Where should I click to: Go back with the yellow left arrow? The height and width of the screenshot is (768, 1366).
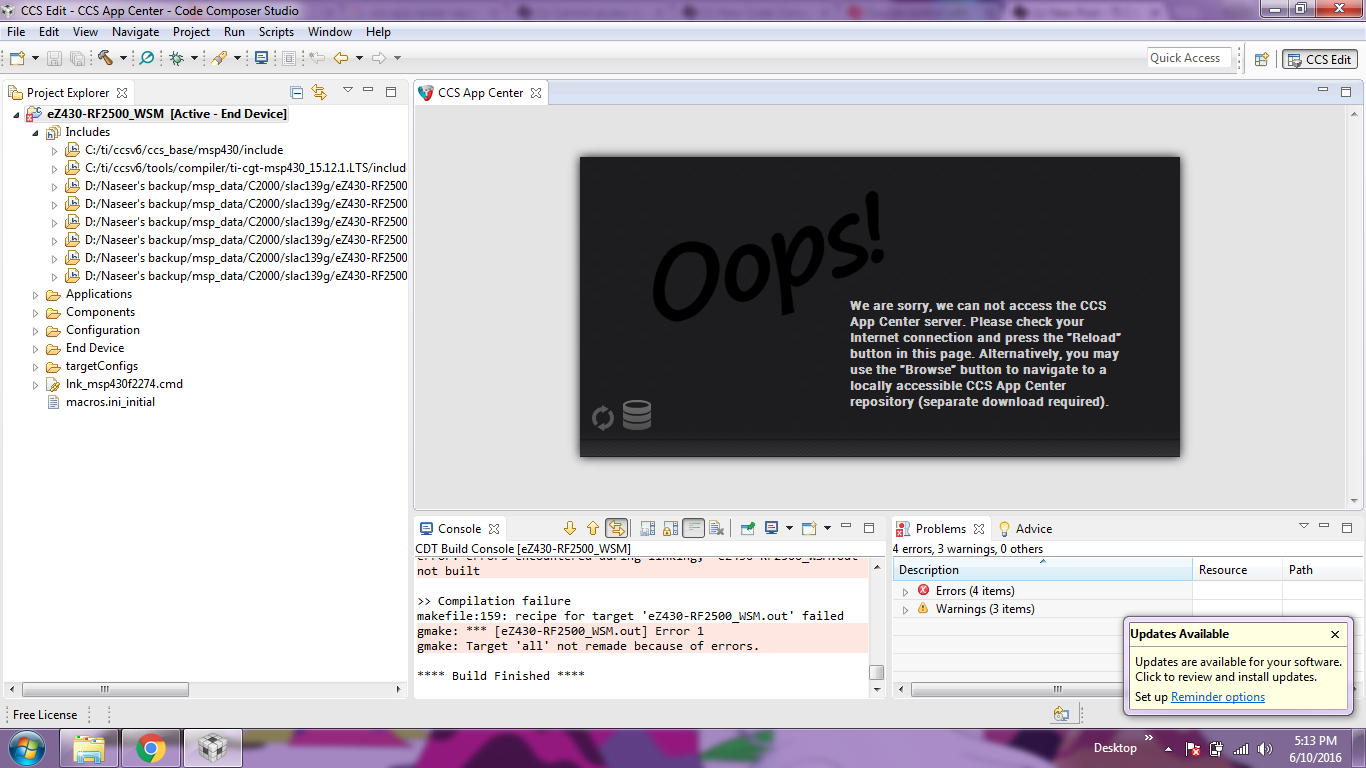[341, 58]
